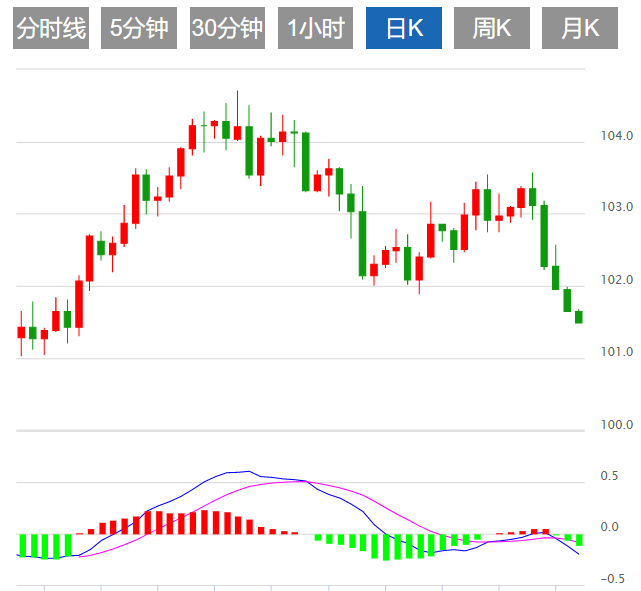Open the 月K monthly candlestick tab
Screen dimensions: 641x591
(x=580, y=28)
